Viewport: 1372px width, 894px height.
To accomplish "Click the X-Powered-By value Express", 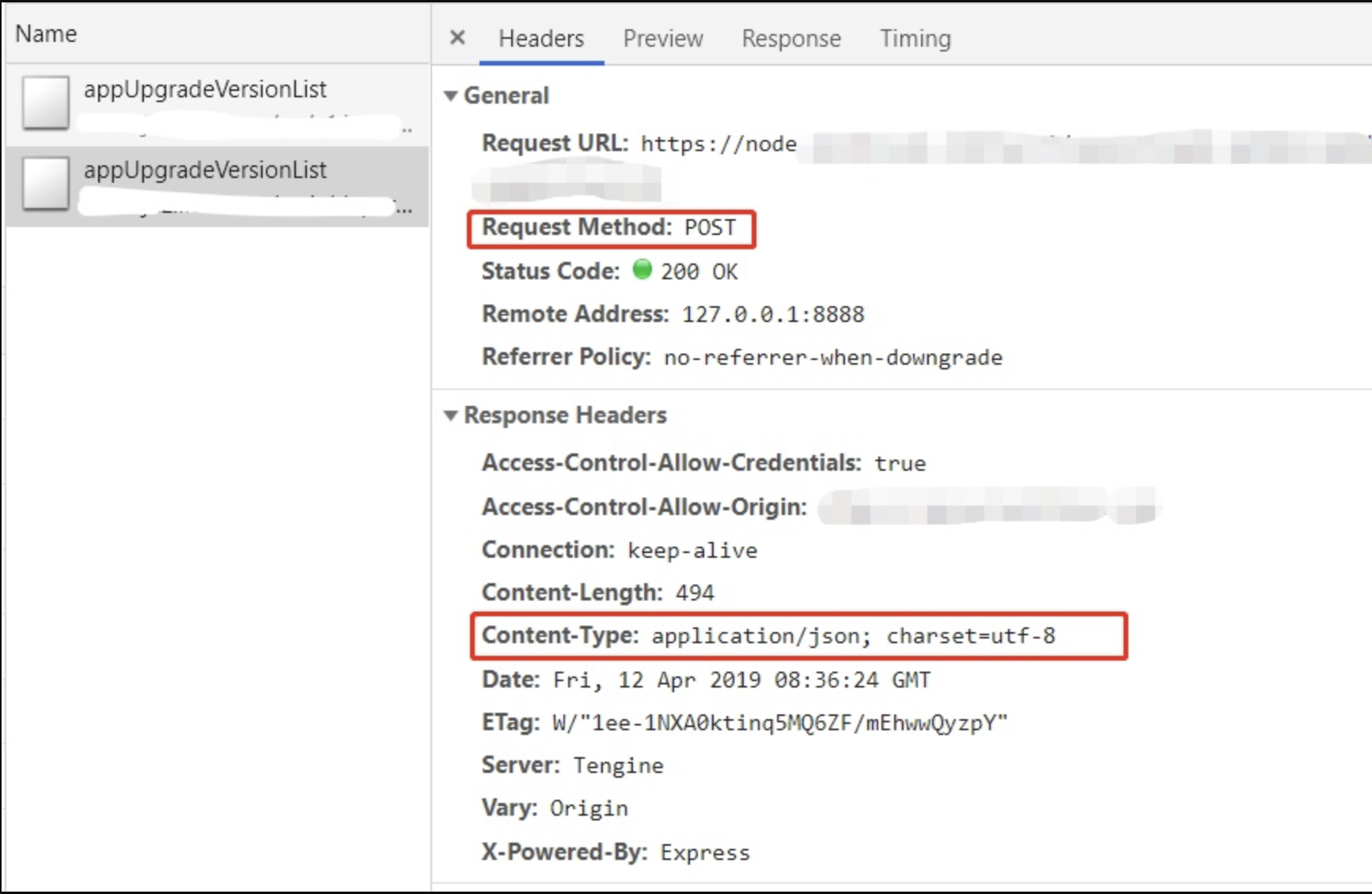I will (x=705, y=853).
